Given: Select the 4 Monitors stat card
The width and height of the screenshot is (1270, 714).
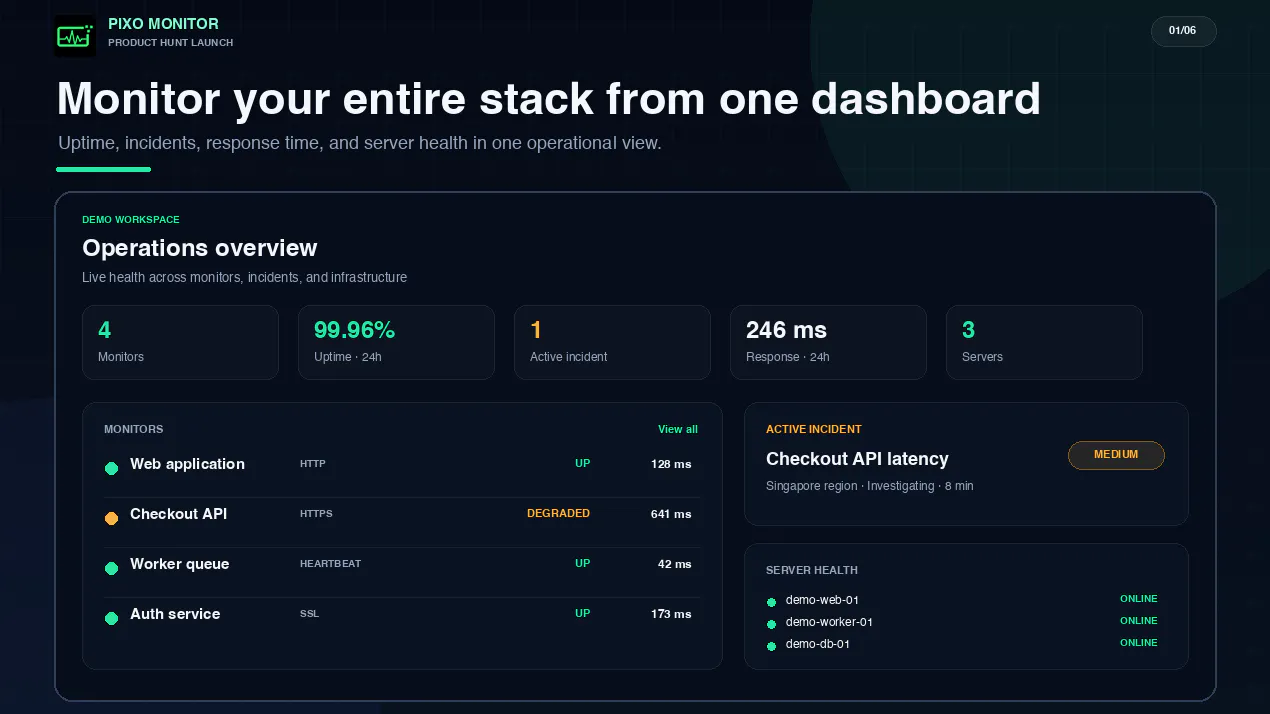Looking at the screenshot, I should (x=180, y=342).
